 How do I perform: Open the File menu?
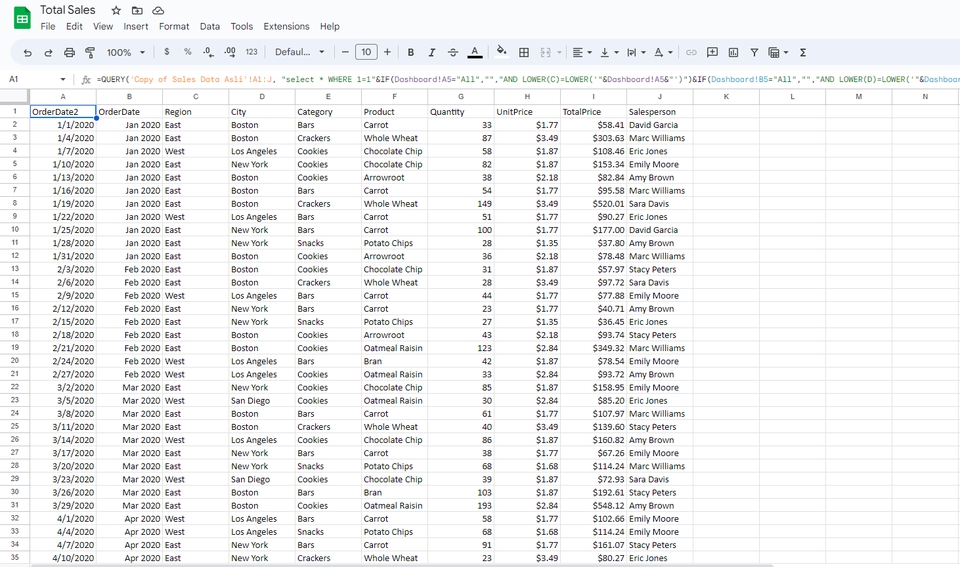tap(48, 26)
